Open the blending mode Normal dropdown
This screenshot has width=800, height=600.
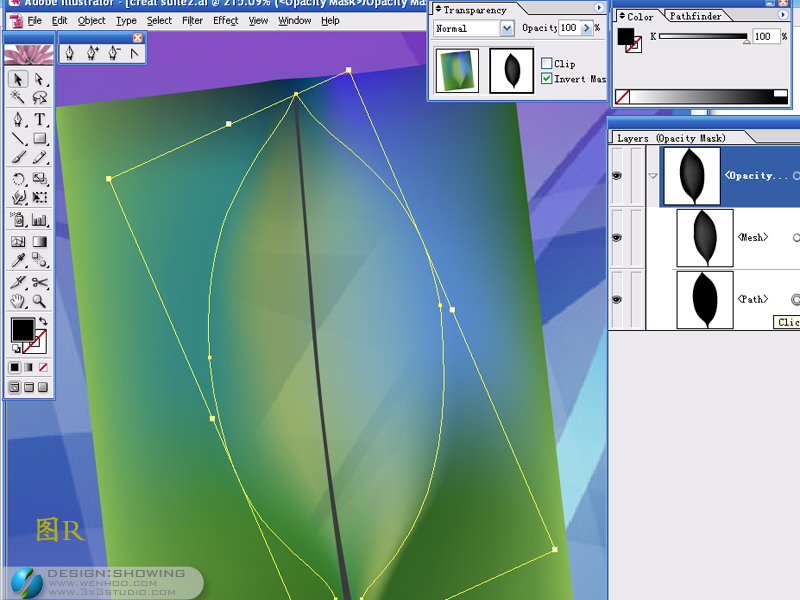pos(506,29)
